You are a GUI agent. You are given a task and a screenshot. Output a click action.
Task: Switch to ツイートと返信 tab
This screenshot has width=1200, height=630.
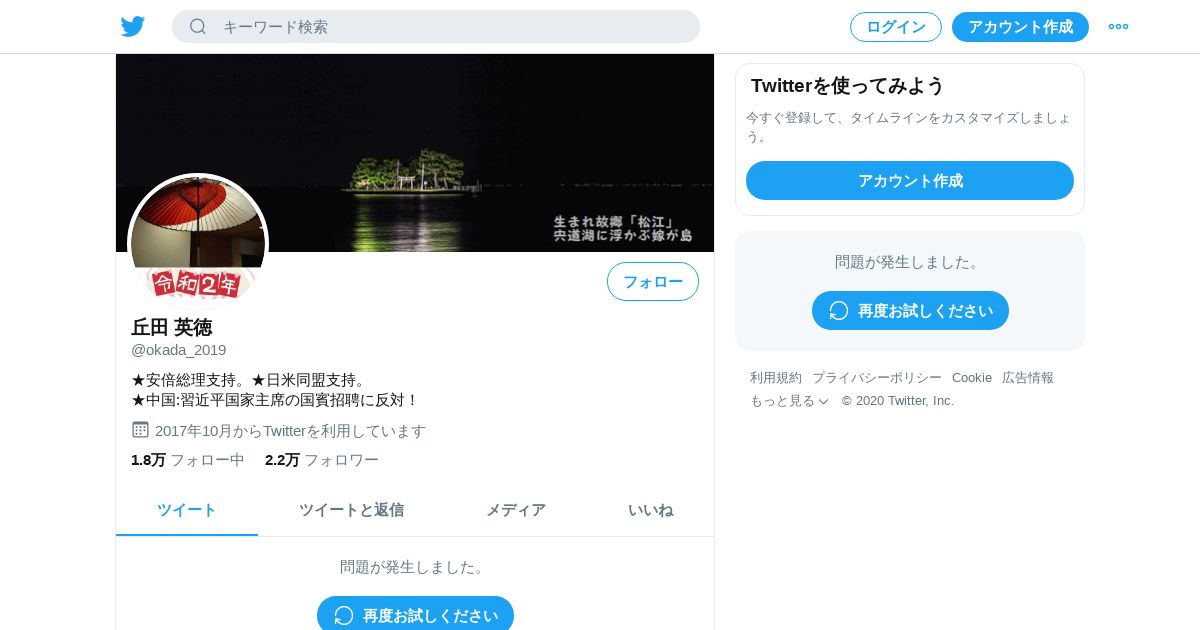pos(351,510)
